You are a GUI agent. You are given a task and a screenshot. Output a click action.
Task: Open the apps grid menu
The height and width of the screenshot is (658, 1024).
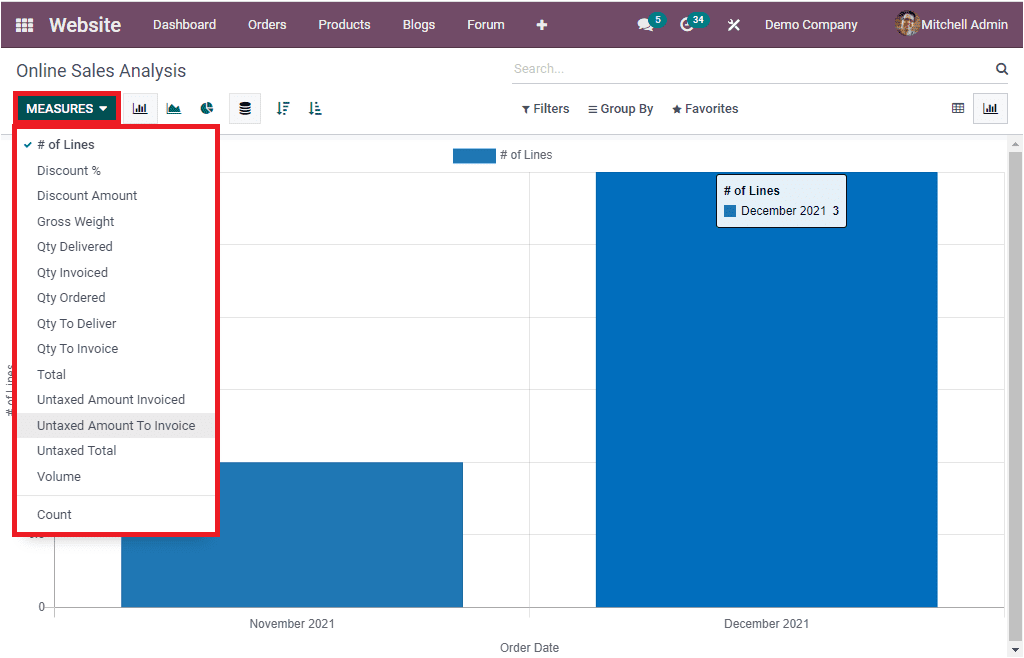coord(24,23)
